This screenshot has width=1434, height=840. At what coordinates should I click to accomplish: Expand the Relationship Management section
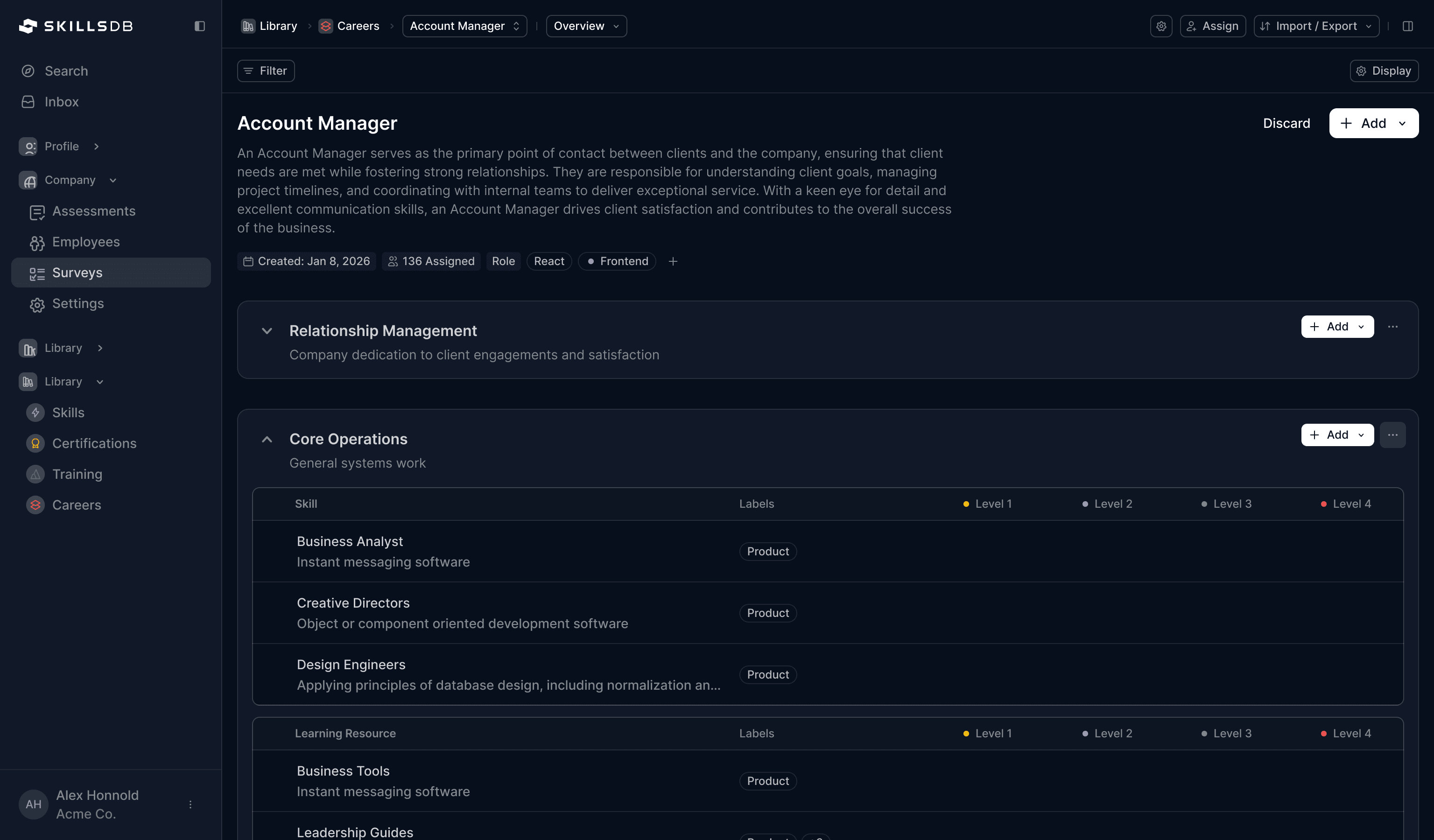tap(267, 331)
